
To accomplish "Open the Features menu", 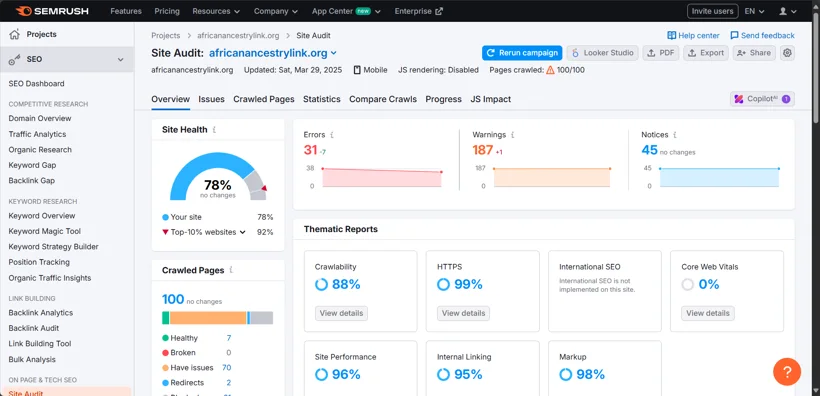I will coord(126,11).
